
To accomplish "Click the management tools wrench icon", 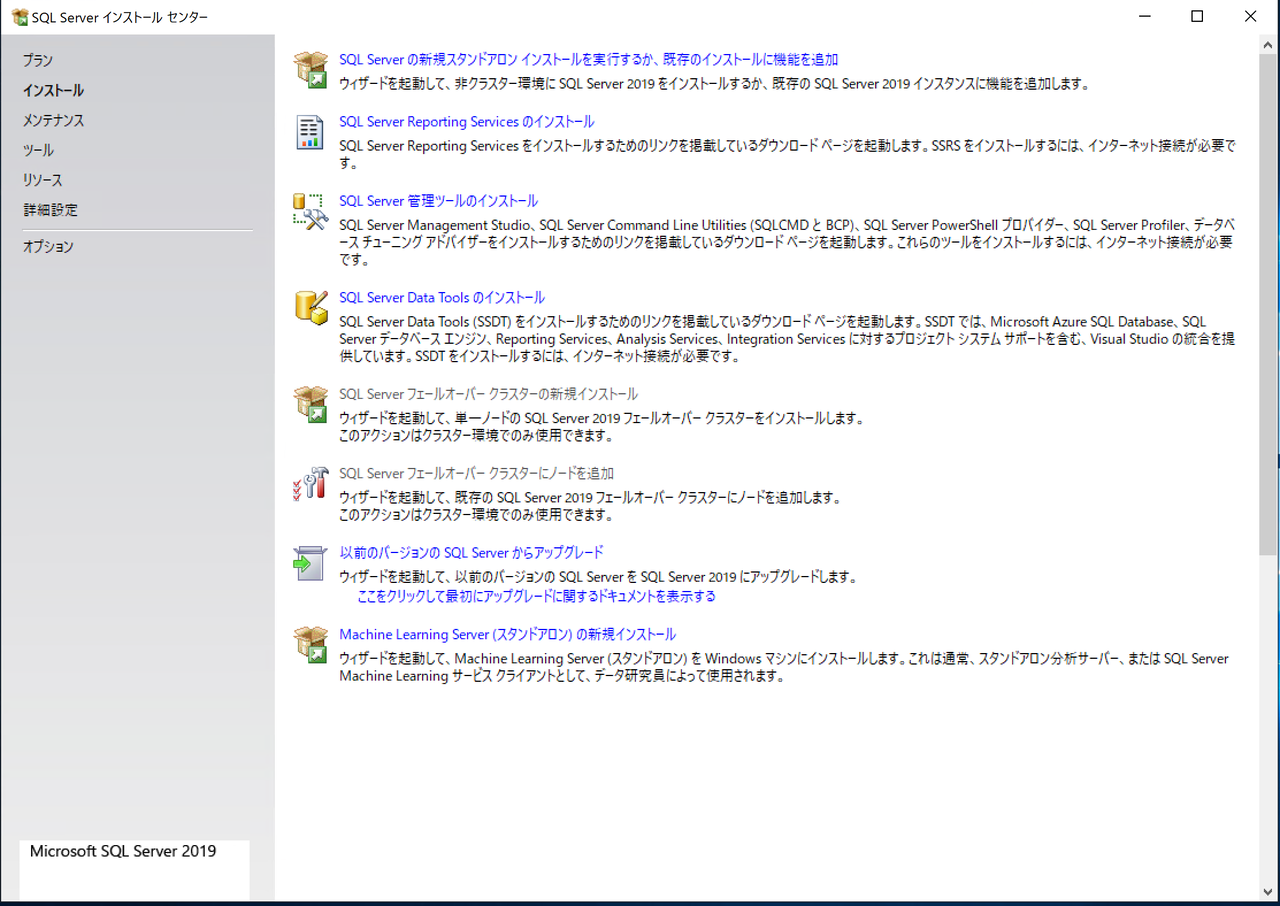I will [x=311, y=212].
